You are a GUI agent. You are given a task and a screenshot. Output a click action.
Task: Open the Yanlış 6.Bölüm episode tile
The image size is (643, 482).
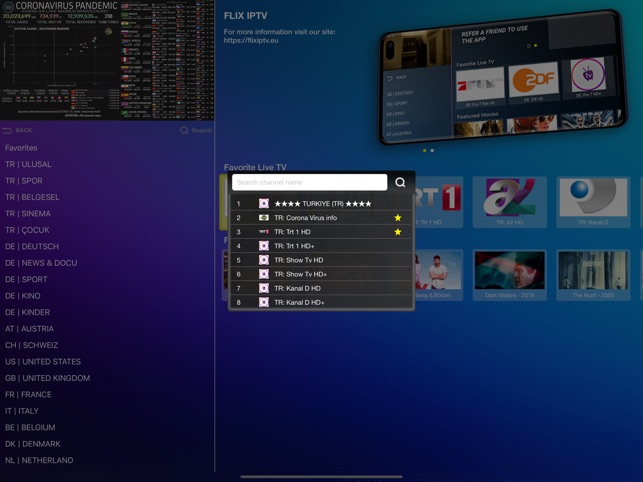(x=437, y=275)
